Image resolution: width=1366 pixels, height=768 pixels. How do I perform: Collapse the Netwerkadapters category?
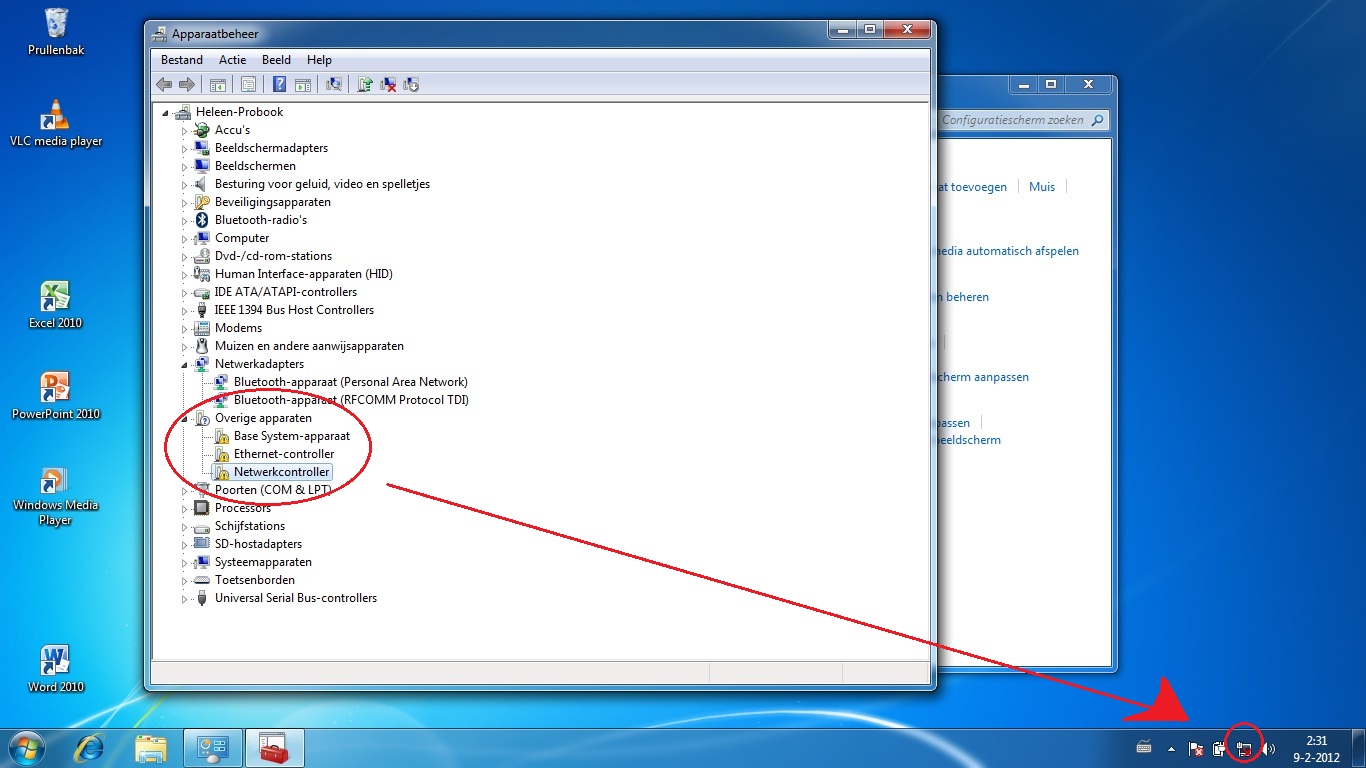click(185, 365)
